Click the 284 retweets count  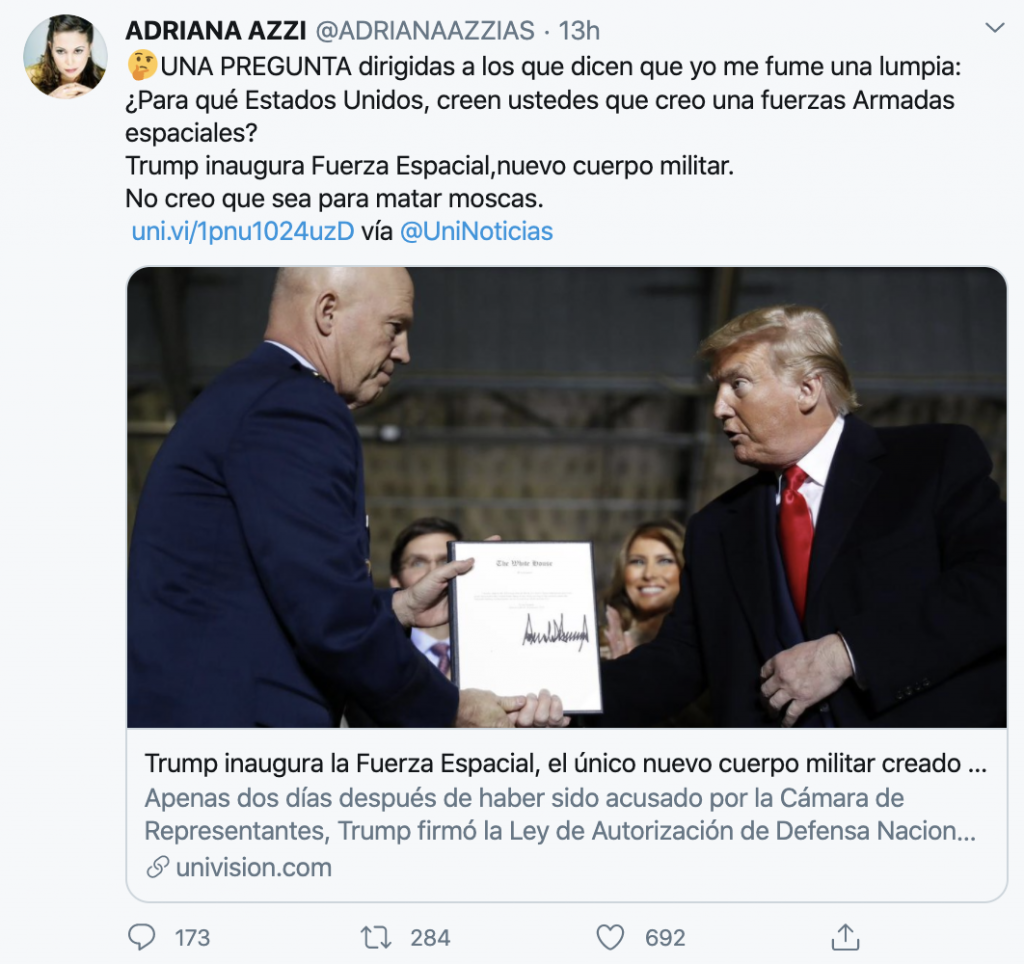pyautogui.click(x=430, y=938)
